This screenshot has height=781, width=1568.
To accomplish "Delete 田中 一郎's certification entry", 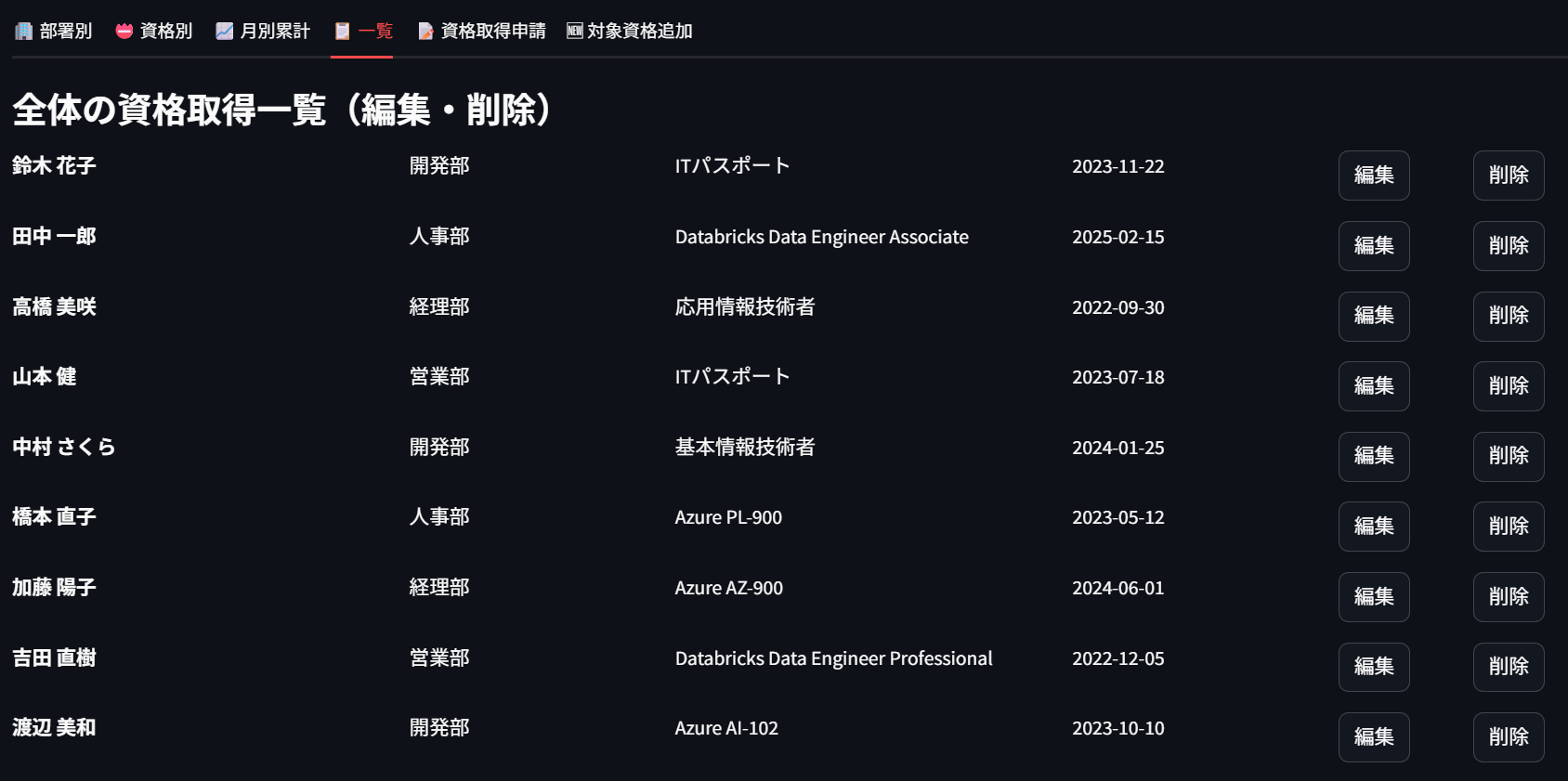I will pyautogui.click(x=1509, y=246).
